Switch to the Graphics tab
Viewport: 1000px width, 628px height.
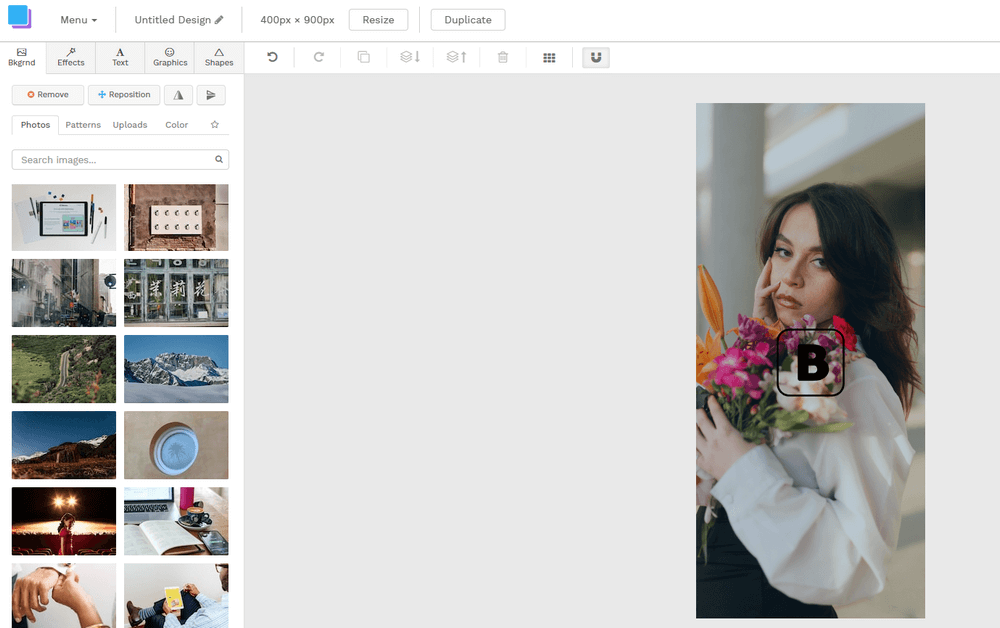tap(170, 57)
